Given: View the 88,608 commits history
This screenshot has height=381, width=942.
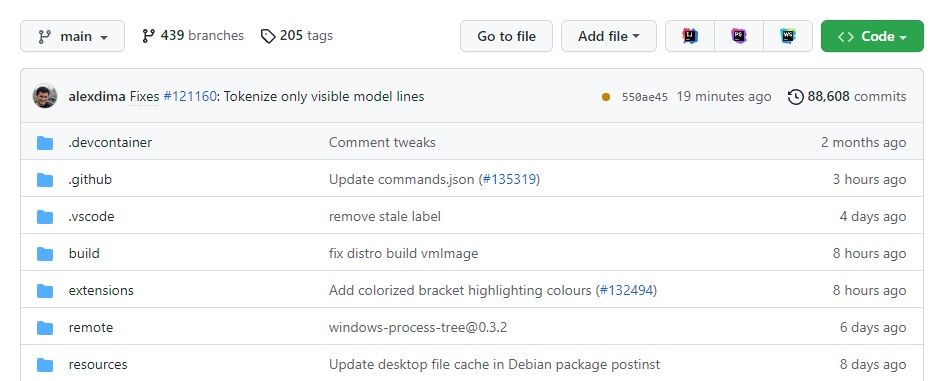Looking at the screenshot, I should click(x=847, y=96).
